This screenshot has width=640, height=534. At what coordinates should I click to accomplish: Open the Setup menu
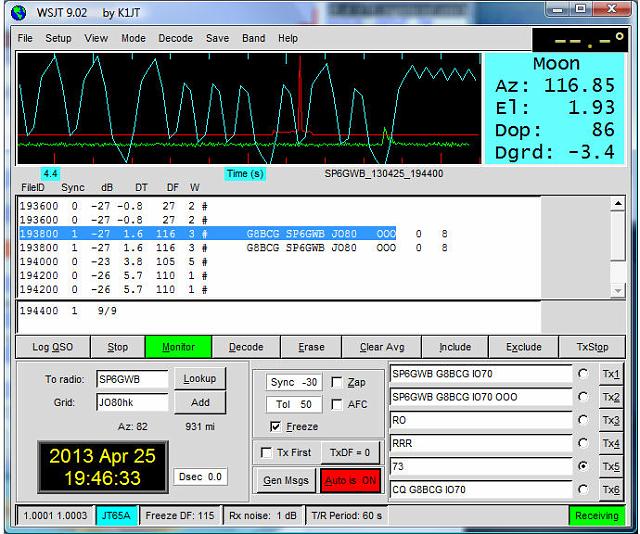coord(58,38)
